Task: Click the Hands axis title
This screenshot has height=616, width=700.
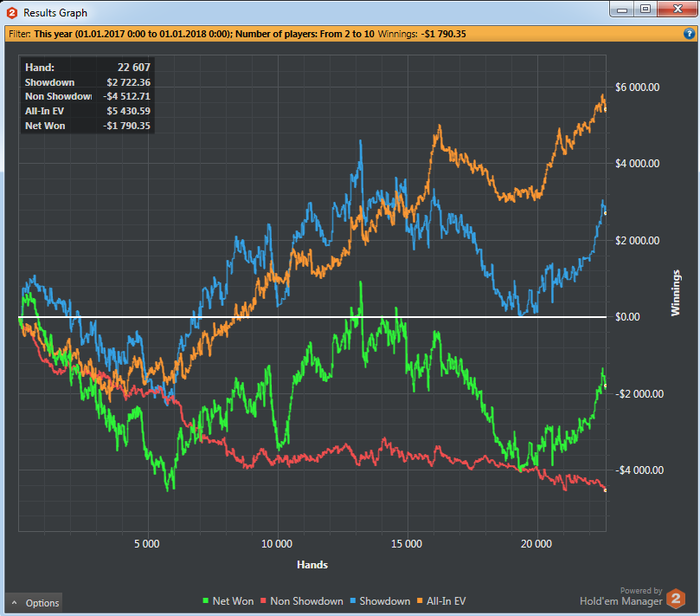Action: coord(312,565)
